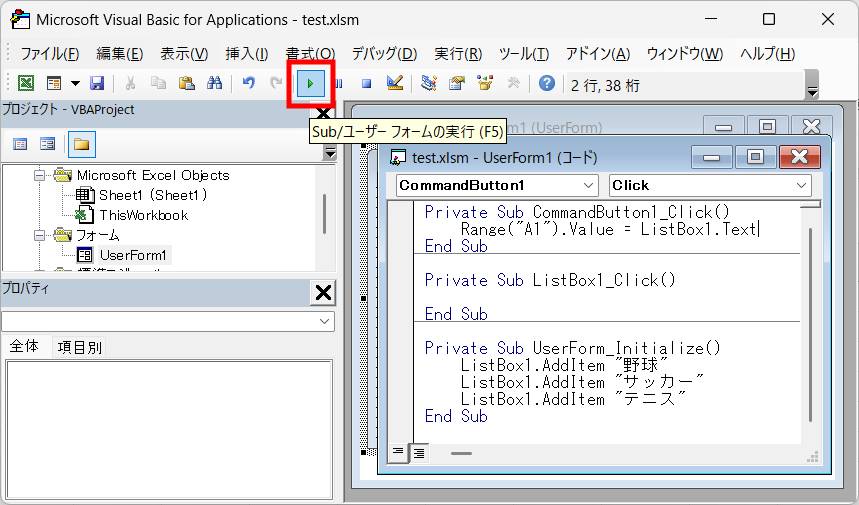
Task: Open the 表示(V) menu
Action: click(184, 54)
